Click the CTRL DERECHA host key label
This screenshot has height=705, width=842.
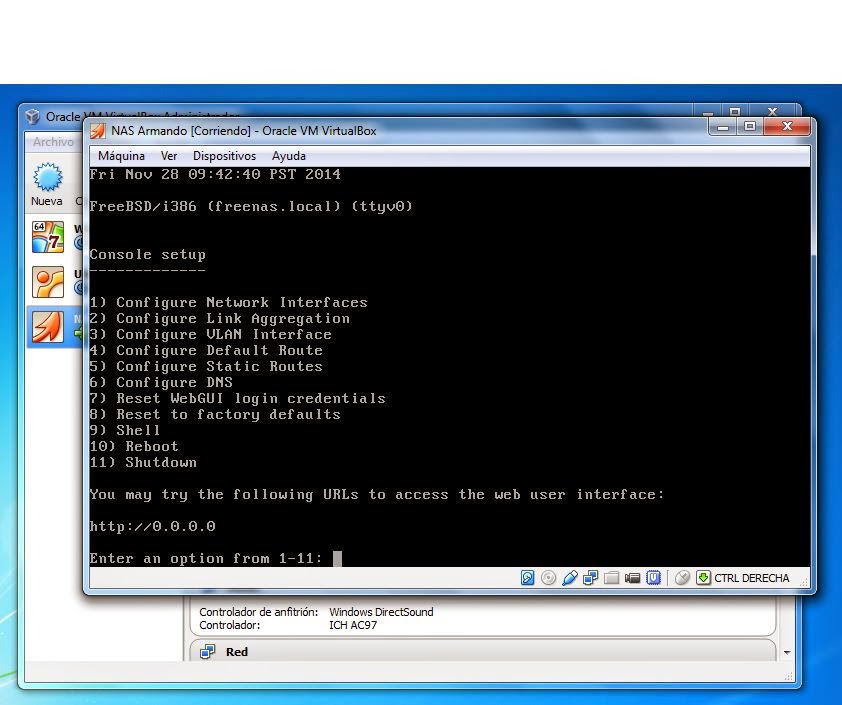[751, 578]
